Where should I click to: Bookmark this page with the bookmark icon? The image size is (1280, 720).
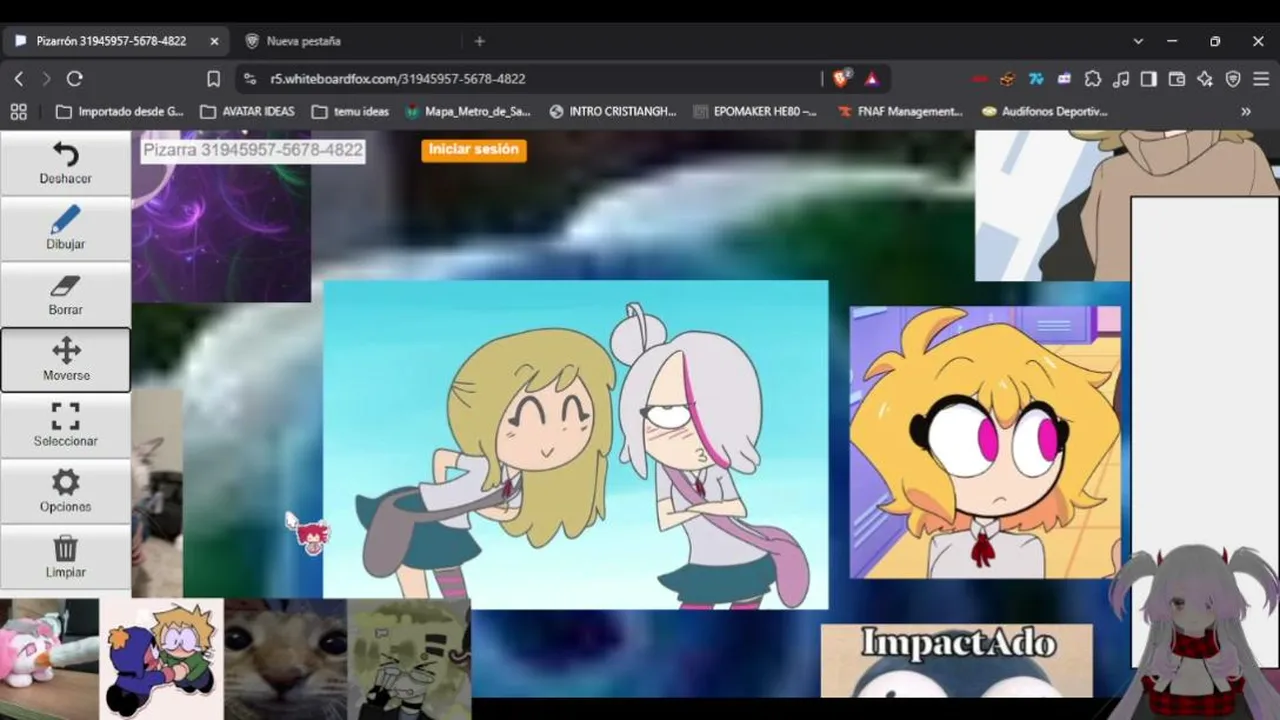click(213, 79)
